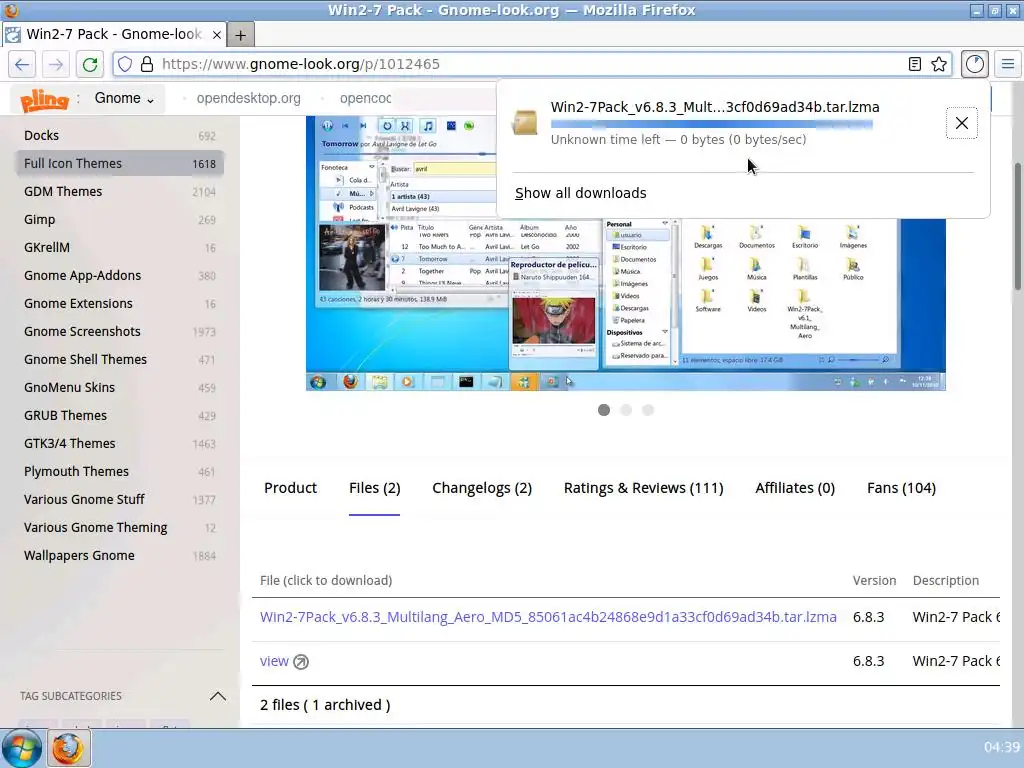Click the page vertical scrollbar
The height and width of the screenshot is (768, 1024).
[x=1017, y=225]
